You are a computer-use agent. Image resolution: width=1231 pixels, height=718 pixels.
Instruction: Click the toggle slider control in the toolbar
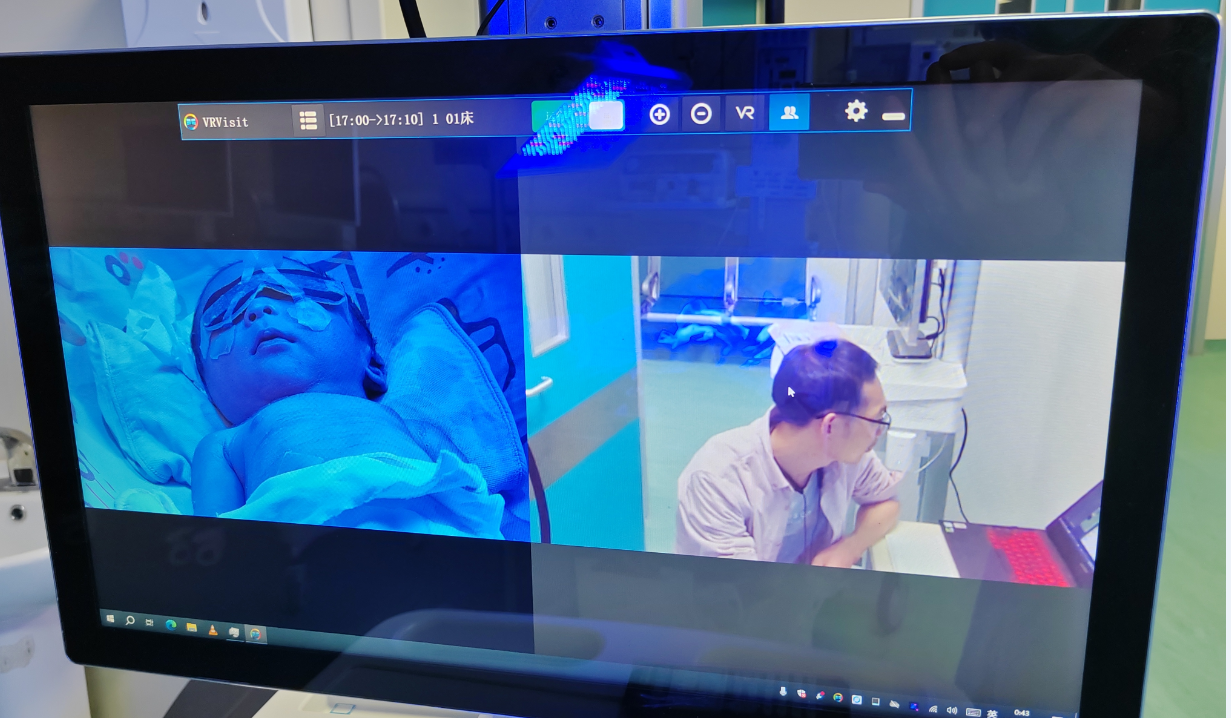pyautogui.click(x=604, y=113)
